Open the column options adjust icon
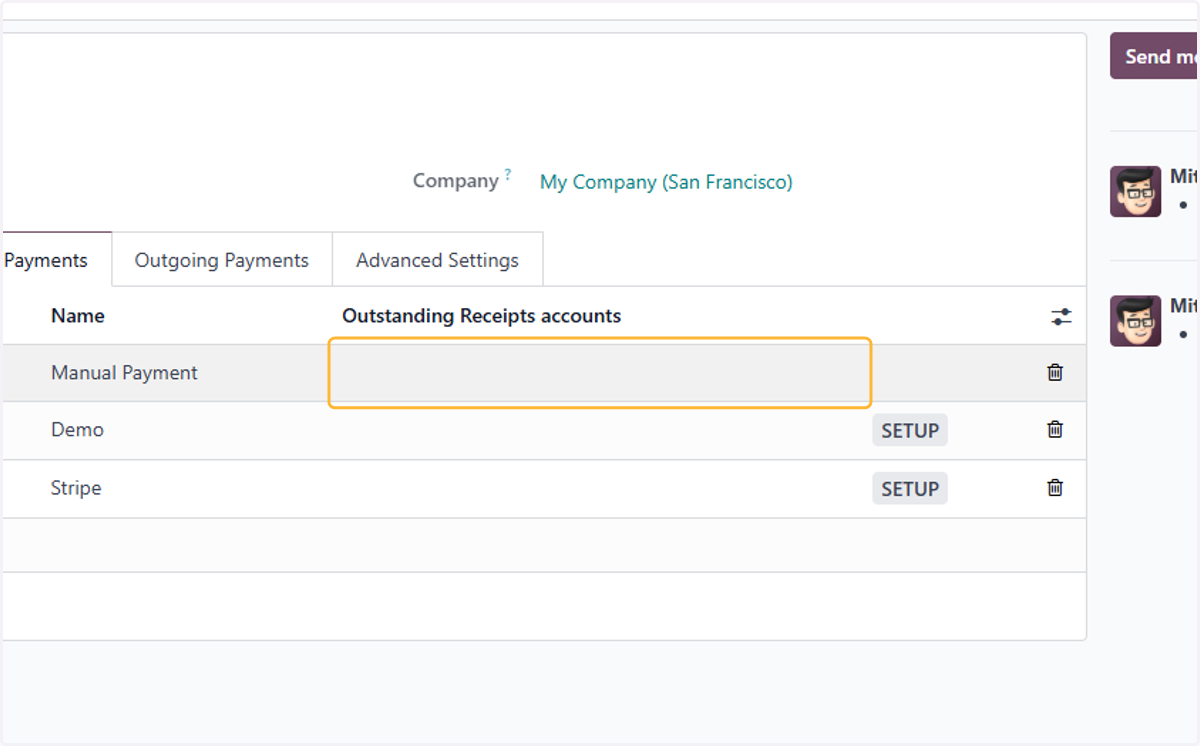The height and width of the screenshot is (746, 1200). [1061, 317]
